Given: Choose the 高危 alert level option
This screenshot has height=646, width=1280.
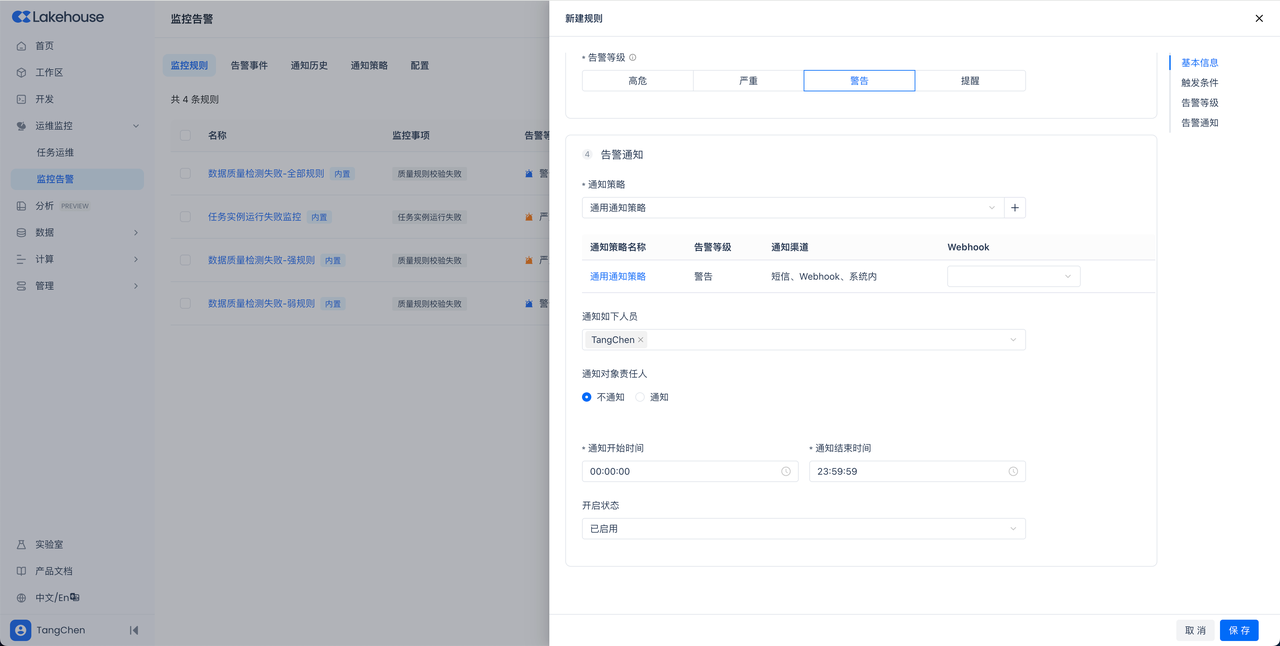Looking at the screenshot, I should [637, 81].
